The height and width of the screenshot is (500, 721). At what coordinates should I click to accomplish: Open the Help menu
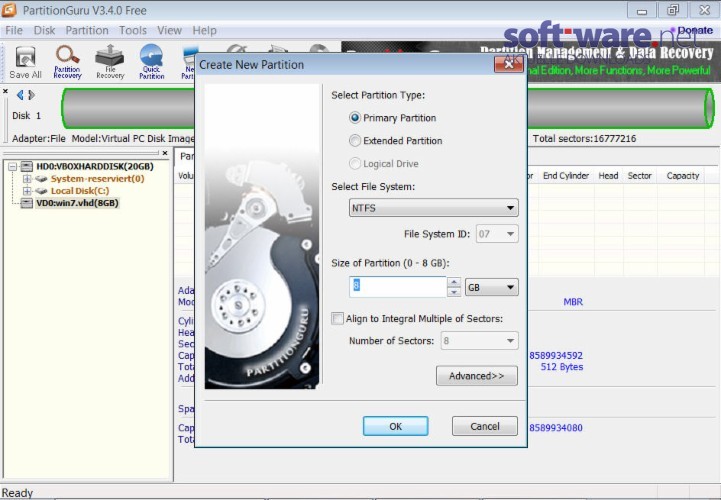coord(204,30)
